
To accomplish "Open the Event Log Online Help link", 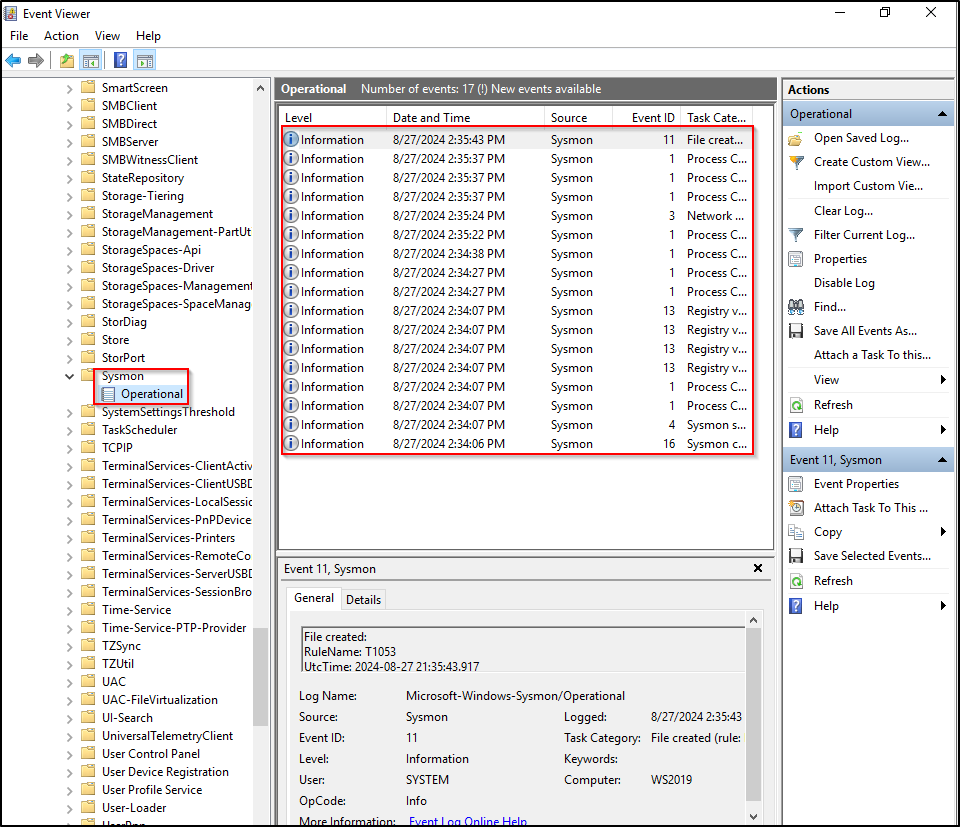I will [x=468, y=821].
